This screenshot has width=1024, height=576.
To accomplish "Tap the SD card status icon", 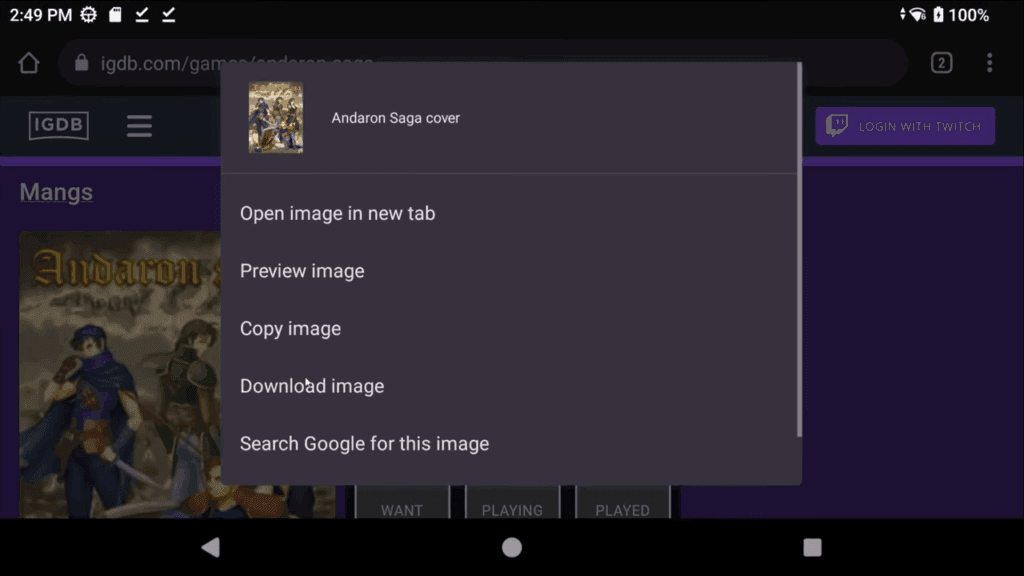I will [x=116, y=14].
